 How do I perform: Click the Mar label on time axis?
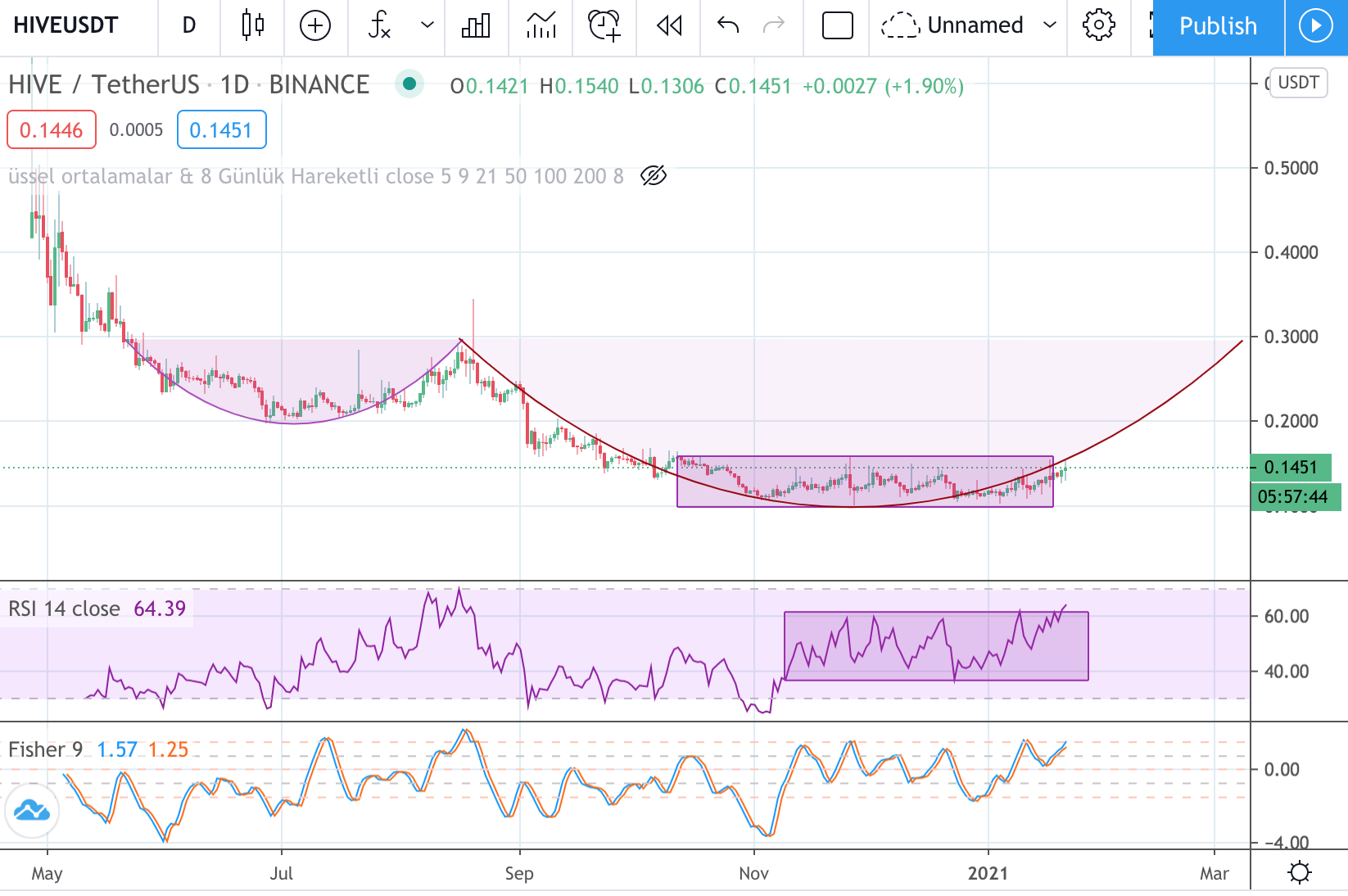tap(1215, 873)
